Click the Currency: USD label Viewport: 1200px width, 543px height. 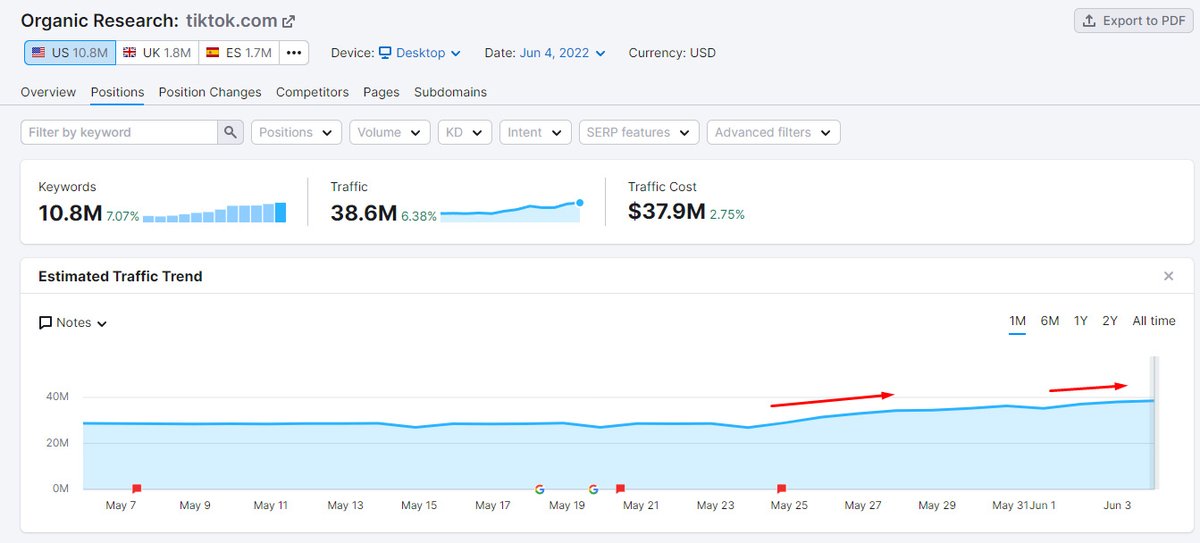point(672,53)
